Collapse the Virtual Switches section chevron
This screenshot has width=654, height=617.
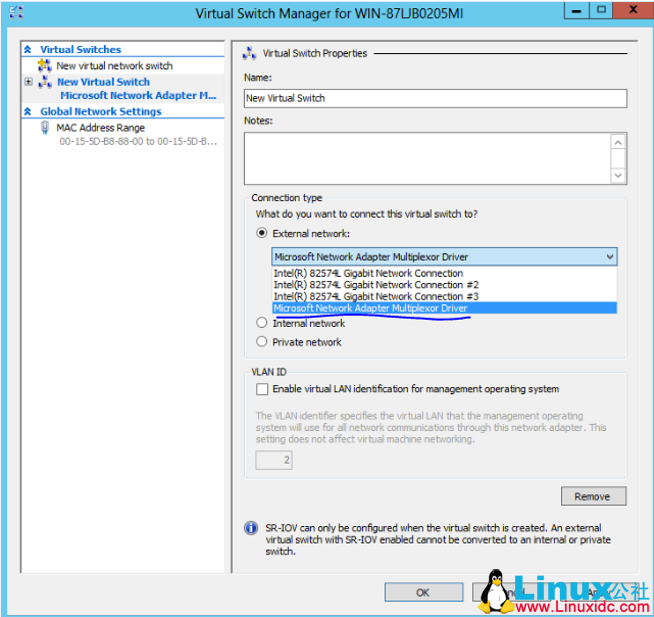[x=28, y=50]
